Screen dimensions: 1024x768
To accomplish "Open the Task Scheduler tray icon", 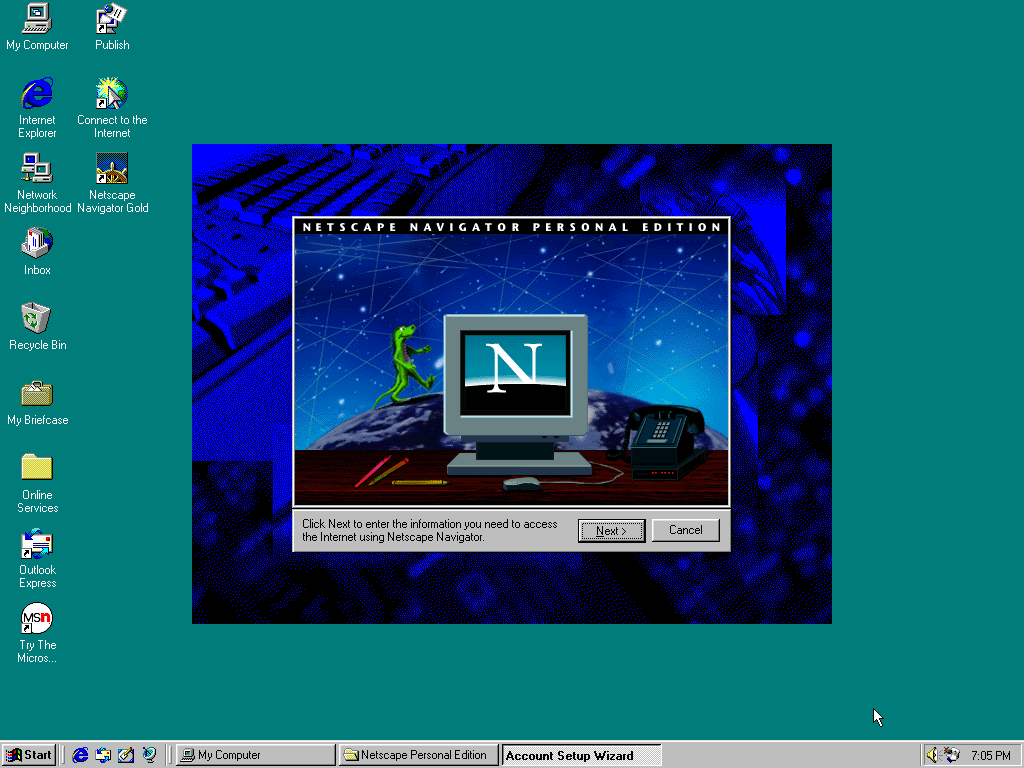I will click(952, 755).
